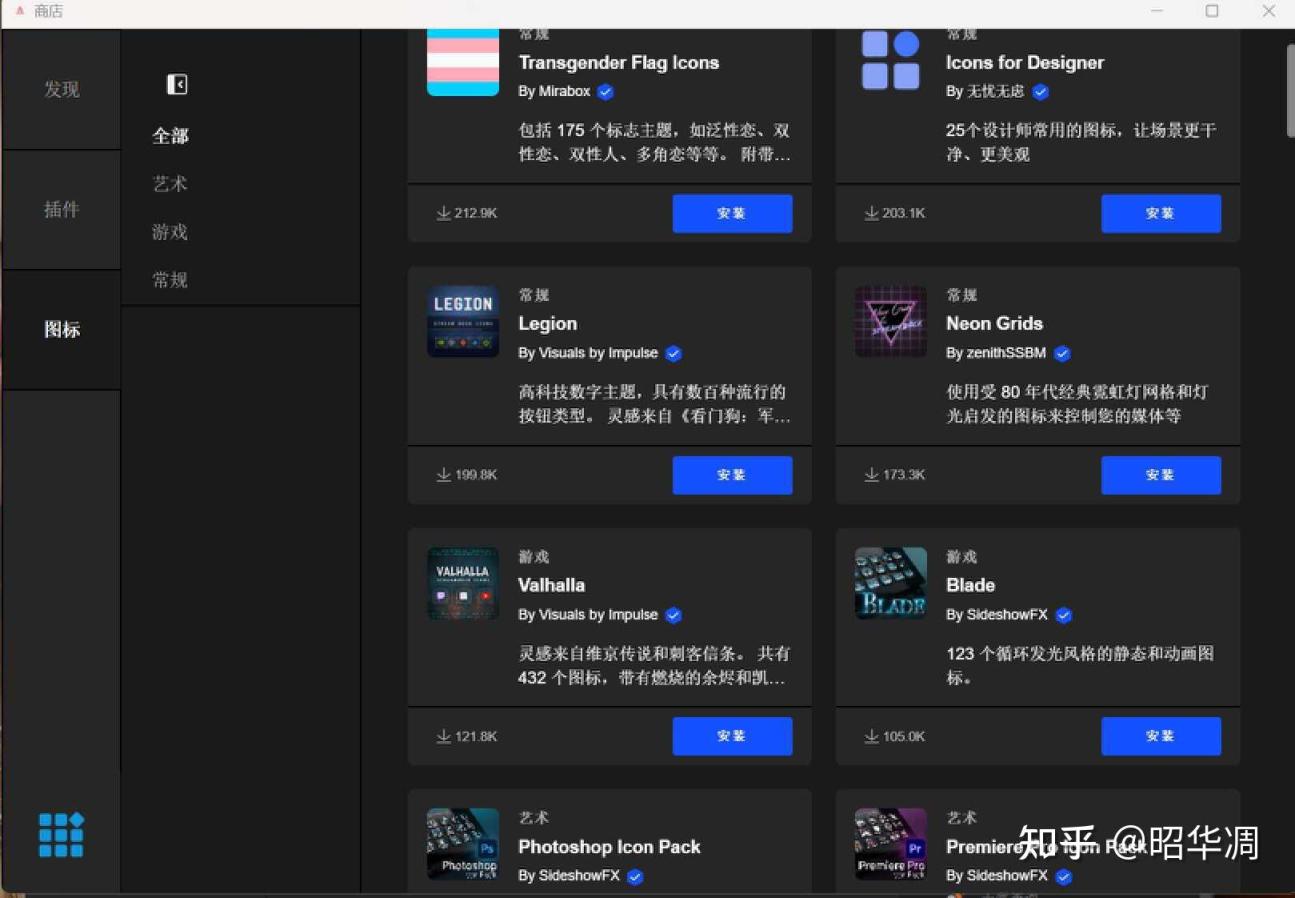Click the 艺术 tag above Photoshop Icon Pack
Image resolution: width=1295 pixels, height=898 pixels.
[534, 818]
